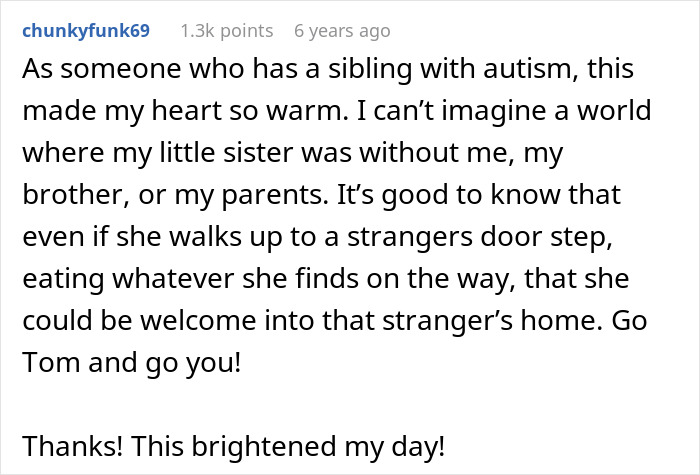The height and width of the screenshot is (475, 700).
Task: Click 'Thanks! This brightened my day!' line
Action: [231, 443]
